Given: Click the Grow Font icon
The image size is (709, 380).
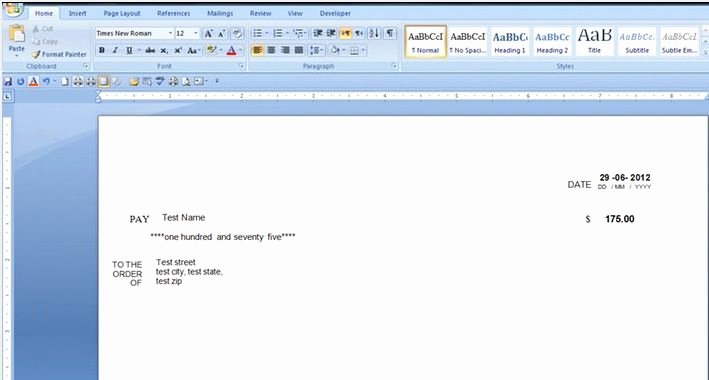Looking at the screenshot, I should pyautogui.click(x=208, y=33).
